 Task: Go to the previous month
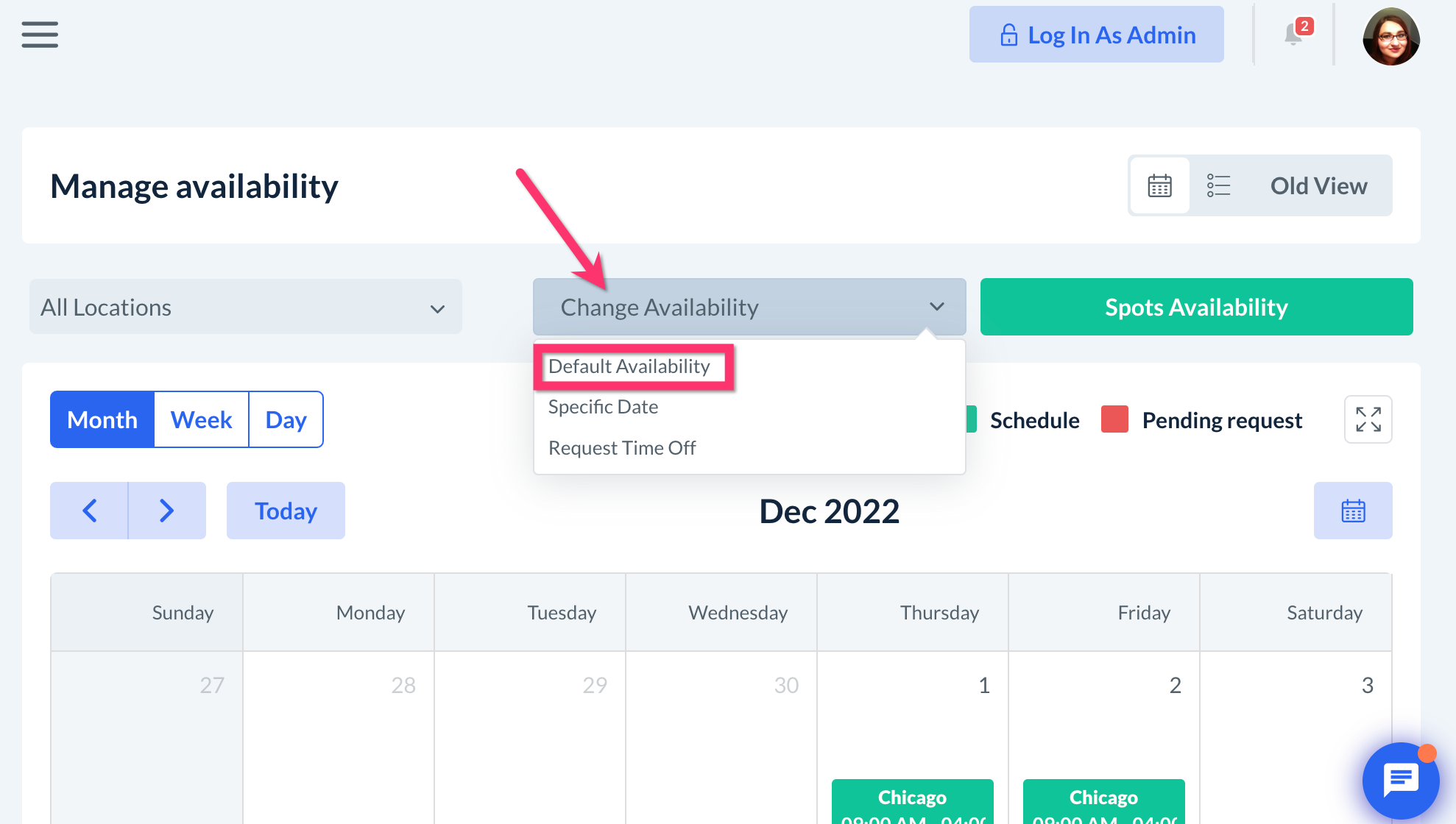89,511
